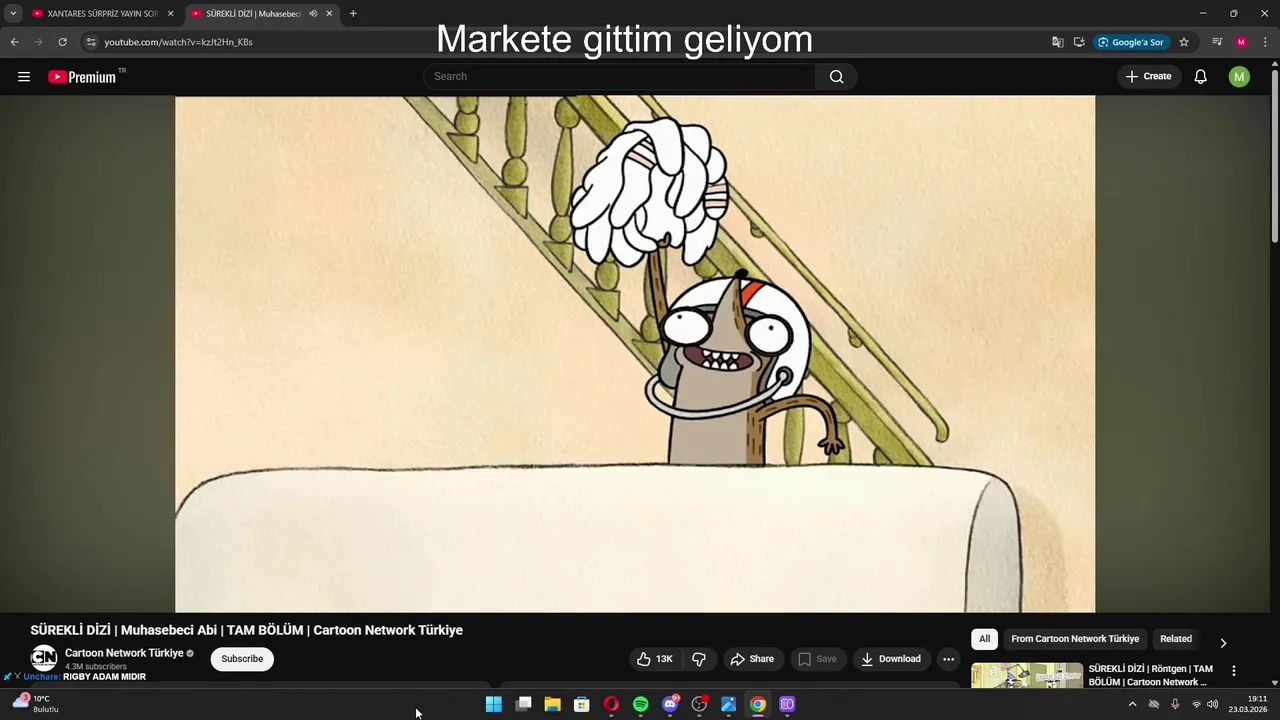Open options menu for Röntgen video suggestion
Screen dimensions: 1280x720
(x=1233, y=671)
